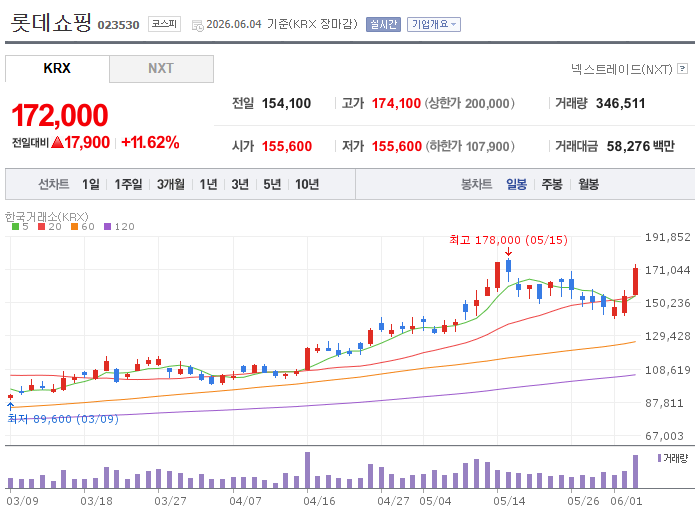Click the 봉차트 label
The height and width of the screenshot is (512, 695).
(x=476, y=184)
